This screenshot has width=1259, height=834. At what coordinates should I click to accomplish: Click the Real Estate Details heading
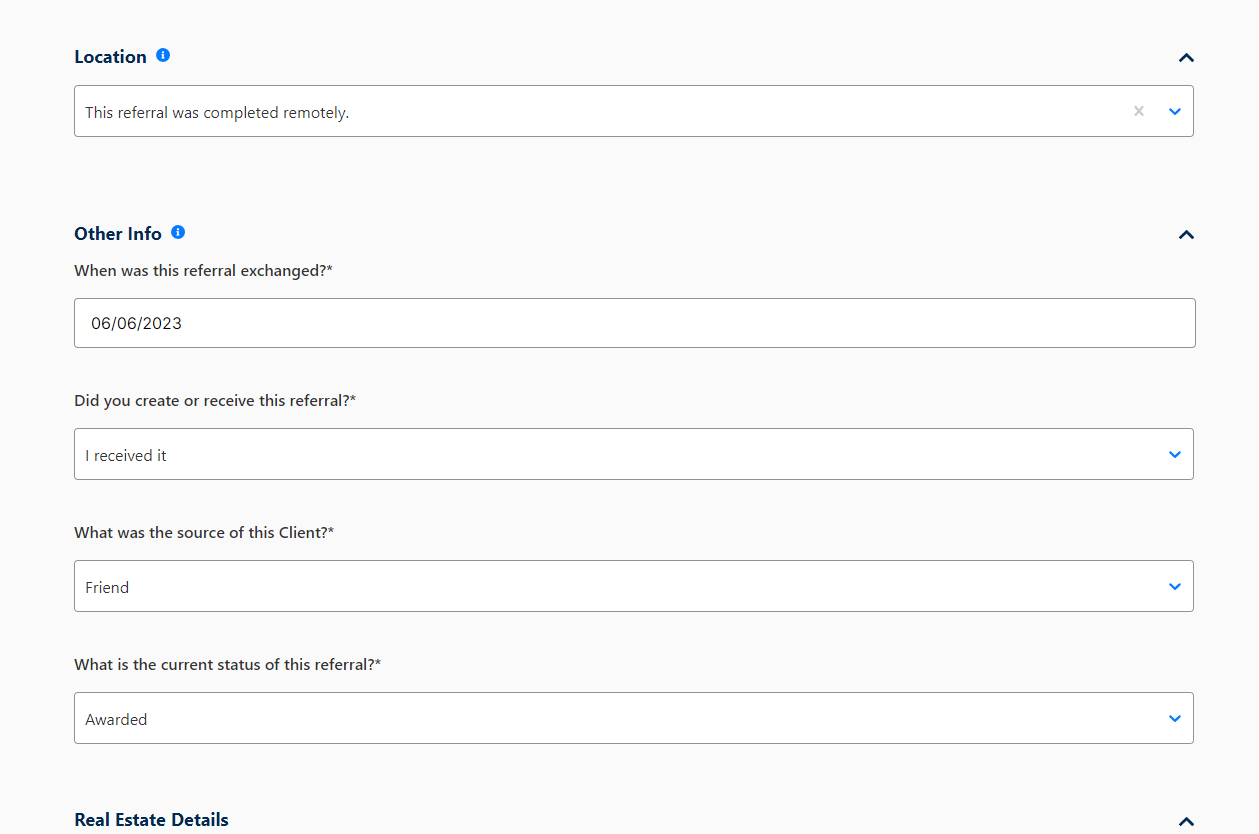[151, 820]
